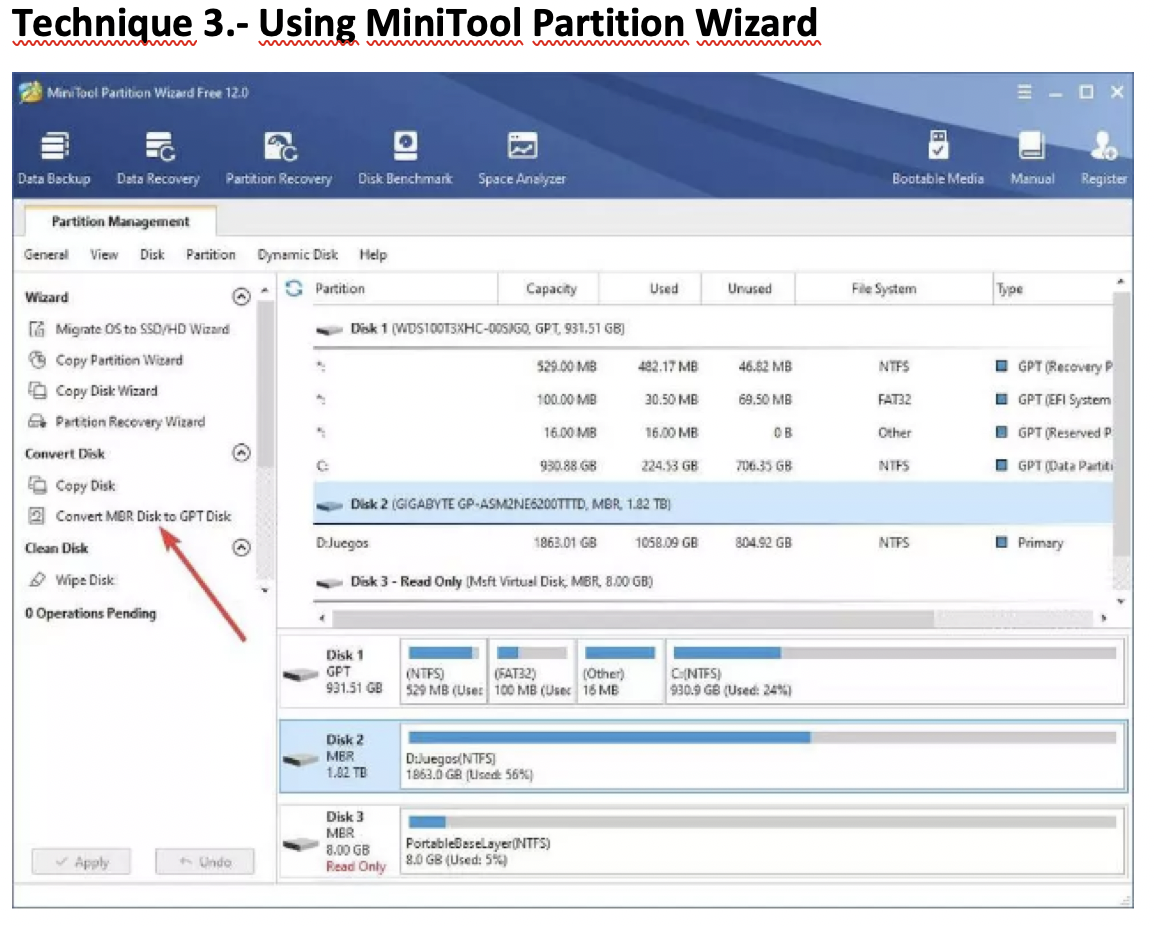Select the D:Juegos partition row
This screenshot has height=926, width=1154.
(x=712, y=543)
